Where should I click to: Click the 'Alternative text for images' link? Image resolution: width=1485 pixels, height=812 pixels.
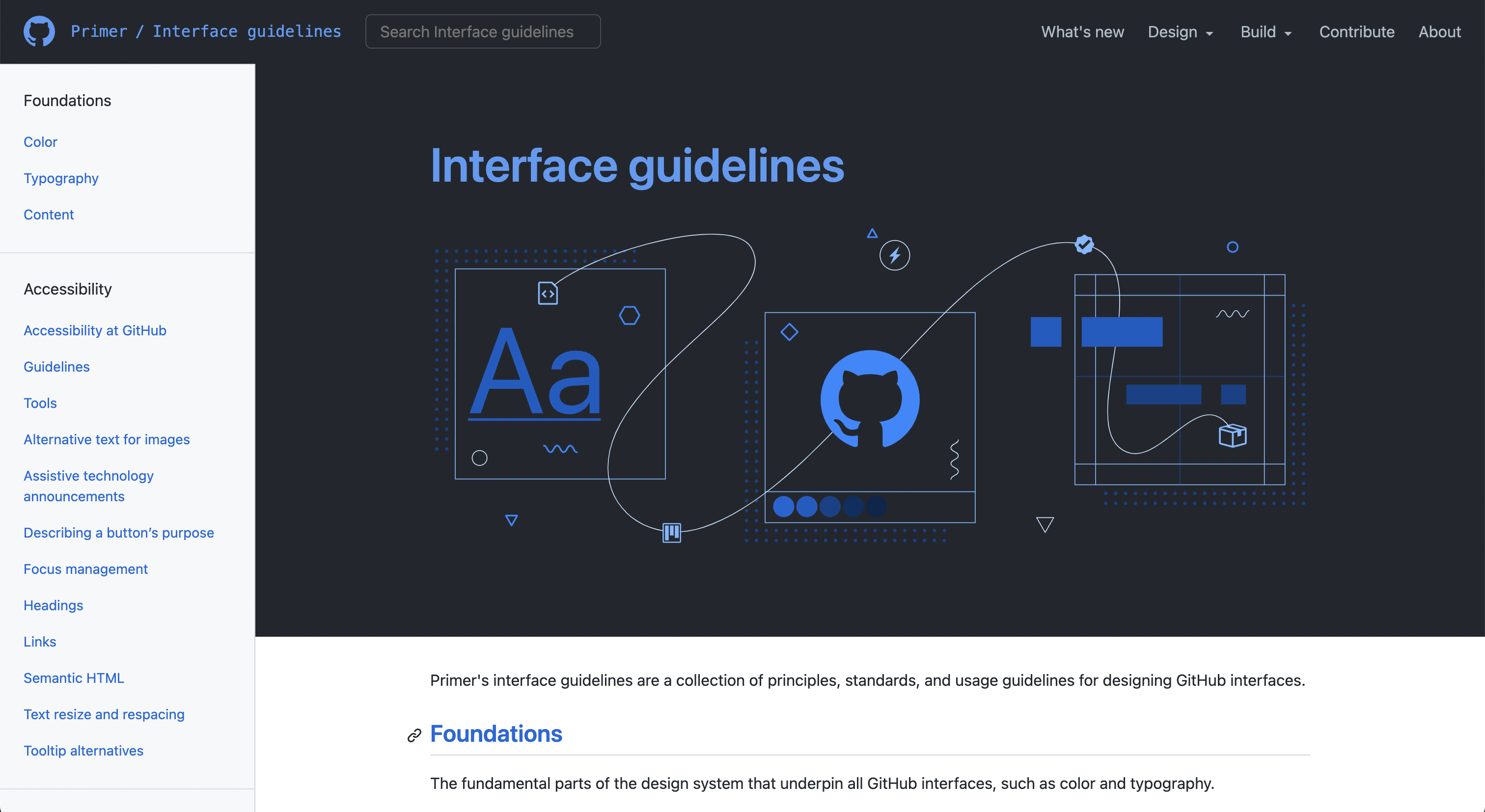point(107,439)
